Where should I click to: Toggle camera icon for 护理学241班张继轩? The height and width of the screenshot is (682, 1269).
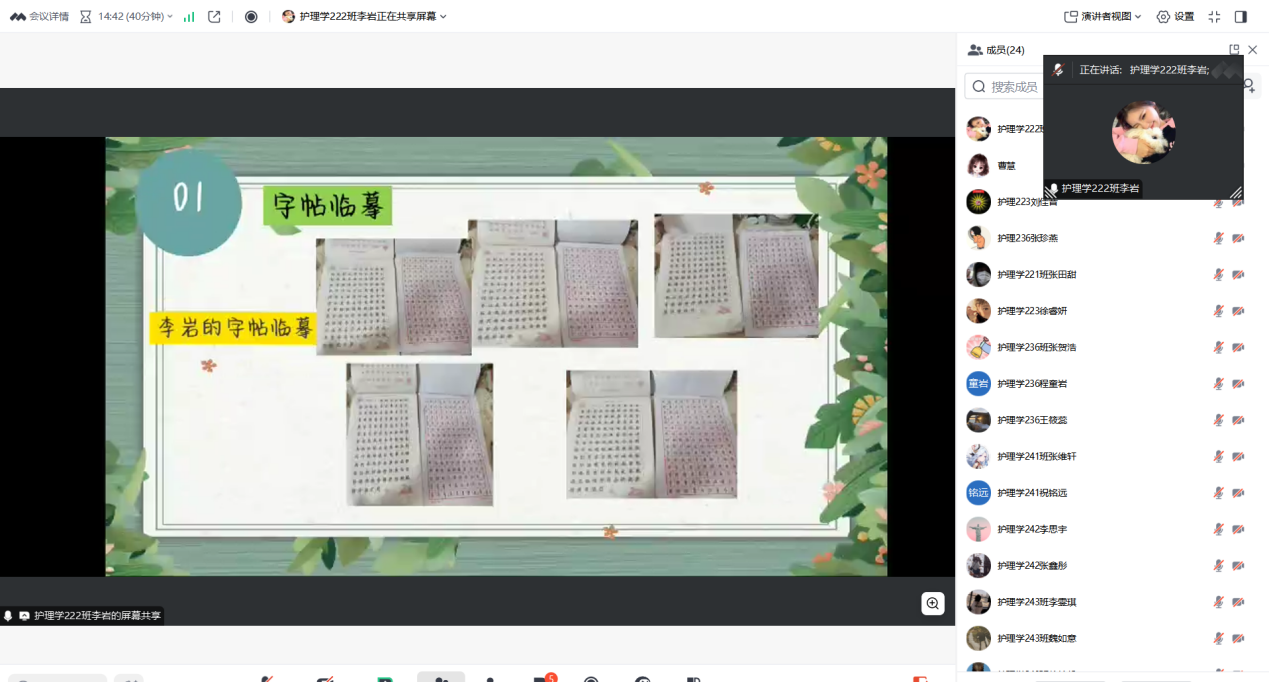[x=1238, y=456]
